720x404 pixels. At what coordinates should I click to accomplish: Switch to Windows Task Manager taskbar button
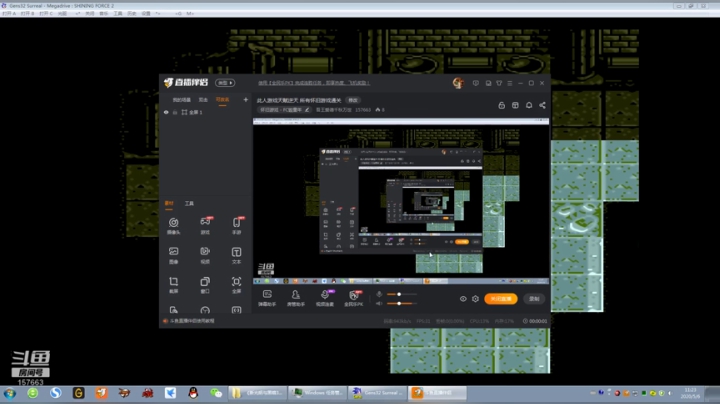[317, 393]
